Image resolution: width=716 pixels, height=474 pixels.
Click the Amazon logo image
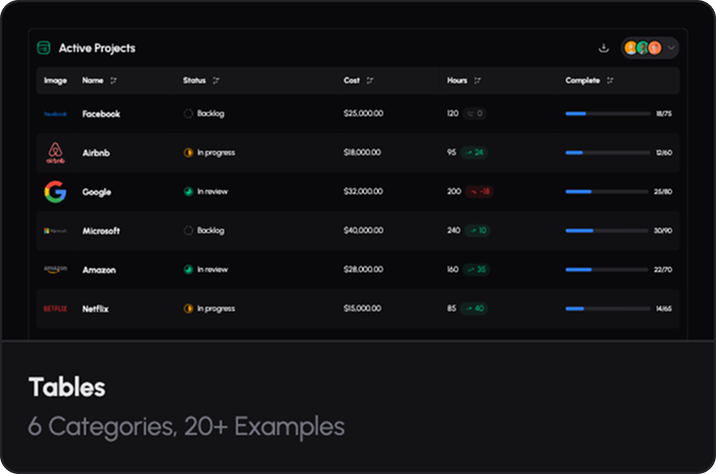coord(55,270)
